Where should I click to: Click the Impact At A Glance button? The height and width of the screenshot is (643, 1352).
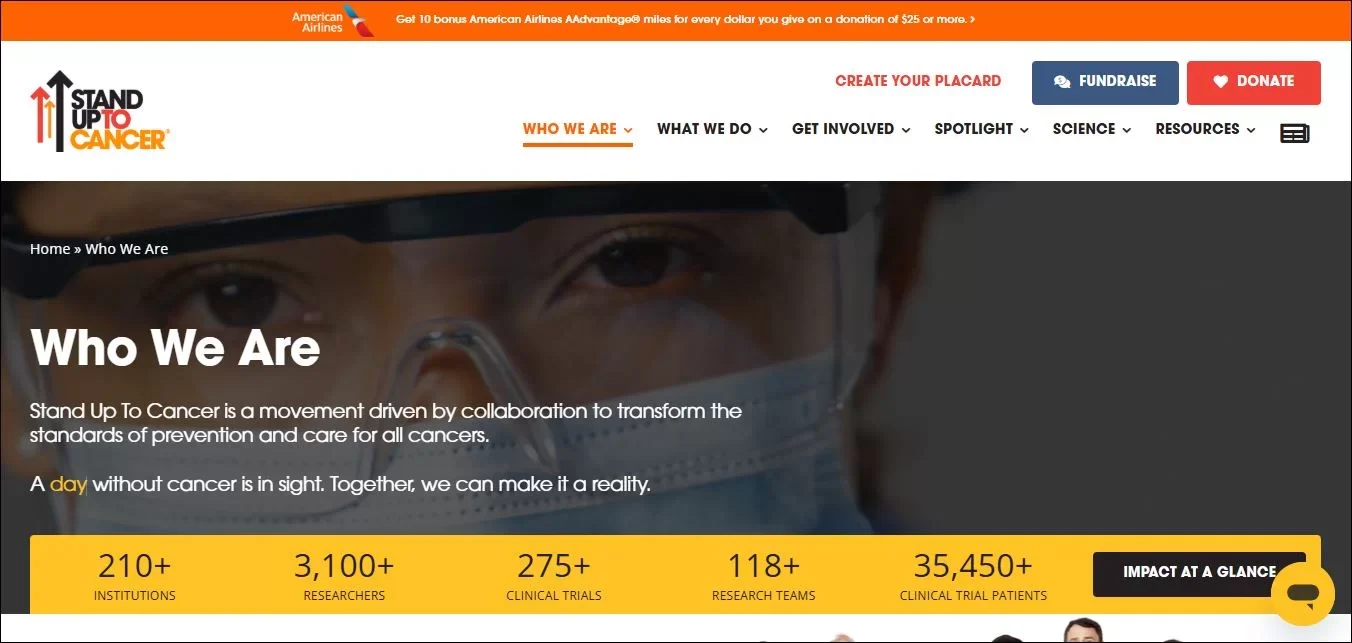tap(1199, 573)
